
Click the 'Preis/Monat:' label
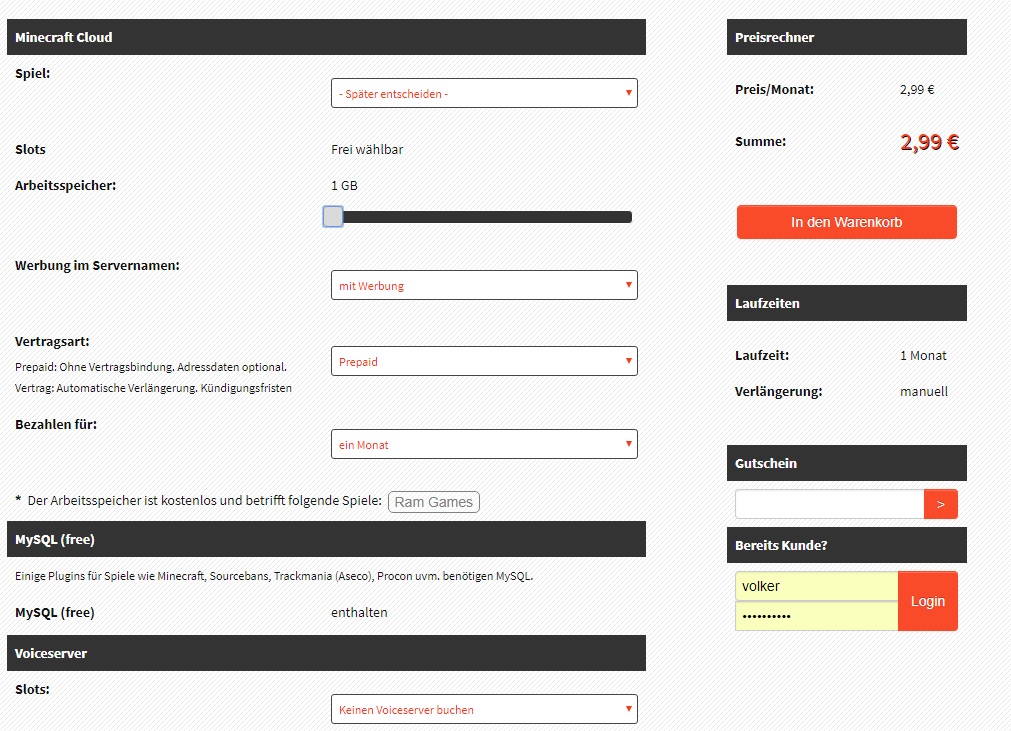tap(774, 90)
